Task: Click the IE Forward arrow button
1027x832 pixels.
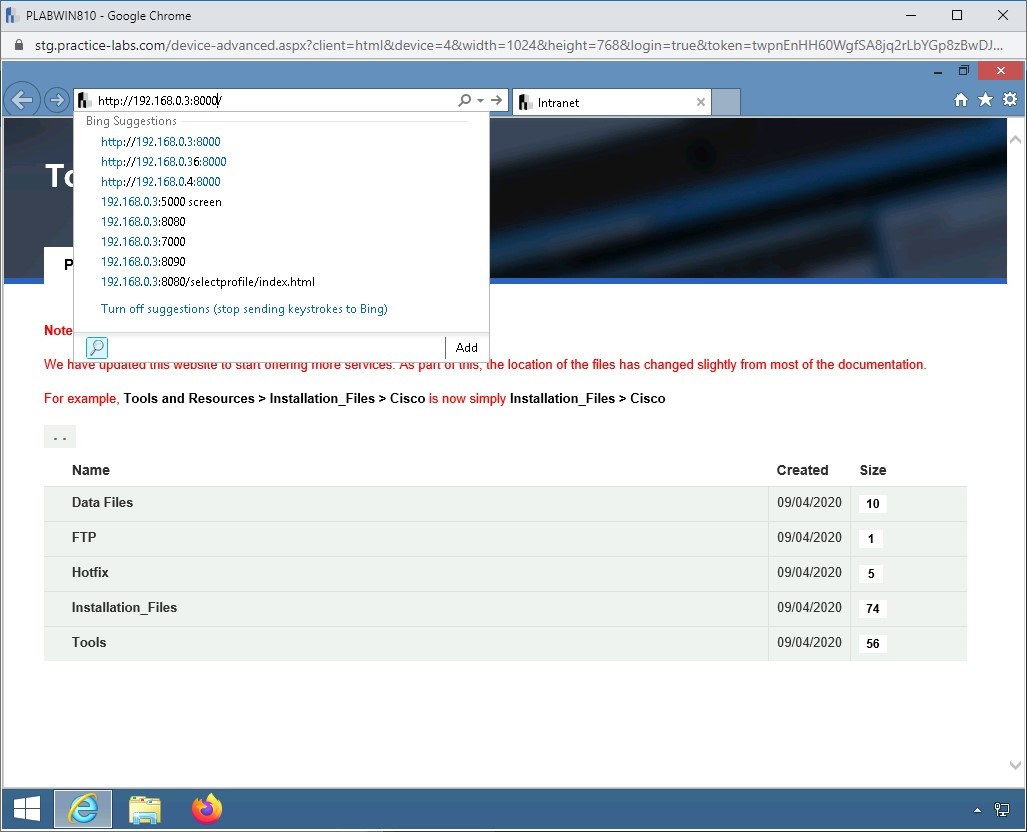Action: [56, 101]
